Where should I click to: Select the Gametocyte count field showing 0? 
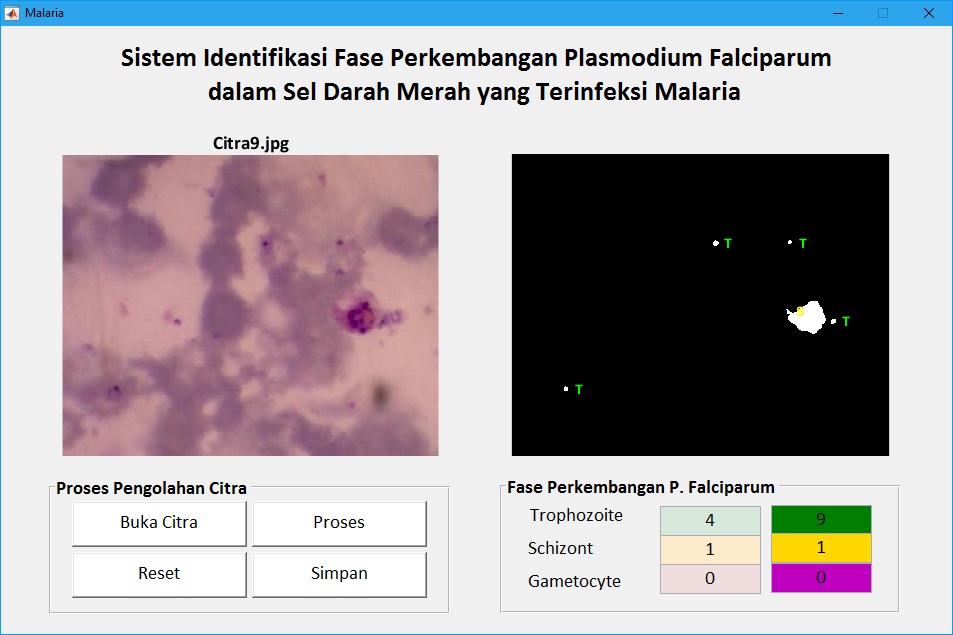[709, 578]
